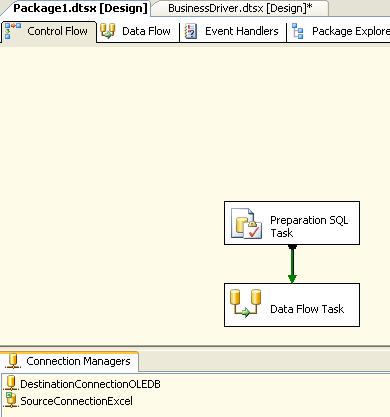Select the Control Flow tab
The height and width of the screenshot is (417, 390).
pyautogui.click(x=48, y=31)
